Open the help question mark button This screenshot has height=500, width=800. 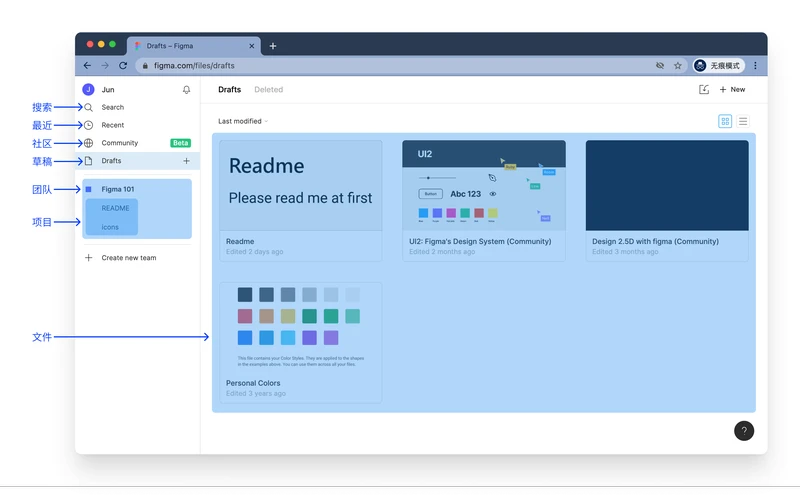tap(744, 431)
